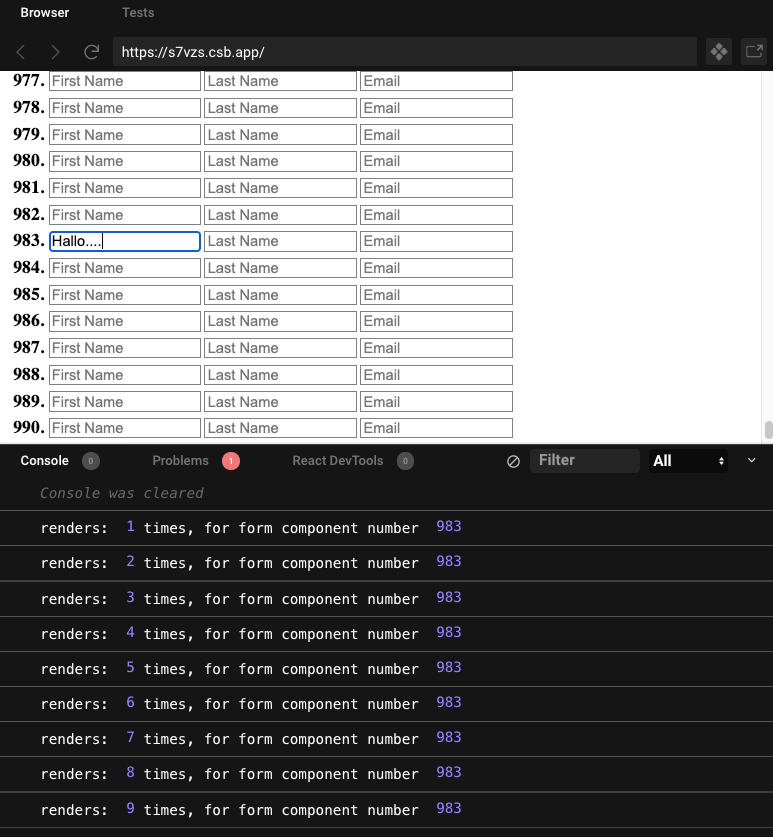The width and height of the screenshot is (773, 837).
Task: Switch to the Tests tab
Action: point(138,13)
